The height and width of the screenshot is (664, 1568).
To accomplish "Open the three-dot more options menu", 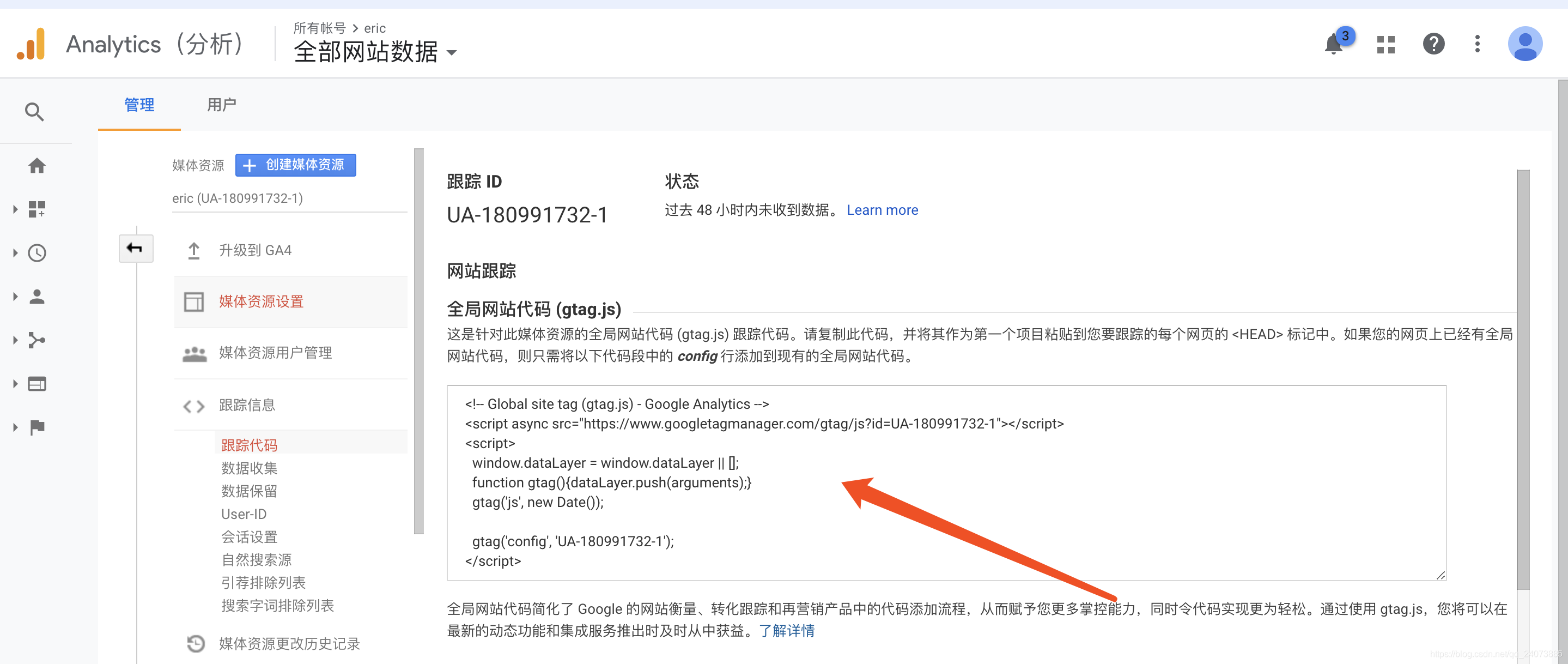I will click(1478, 45).
